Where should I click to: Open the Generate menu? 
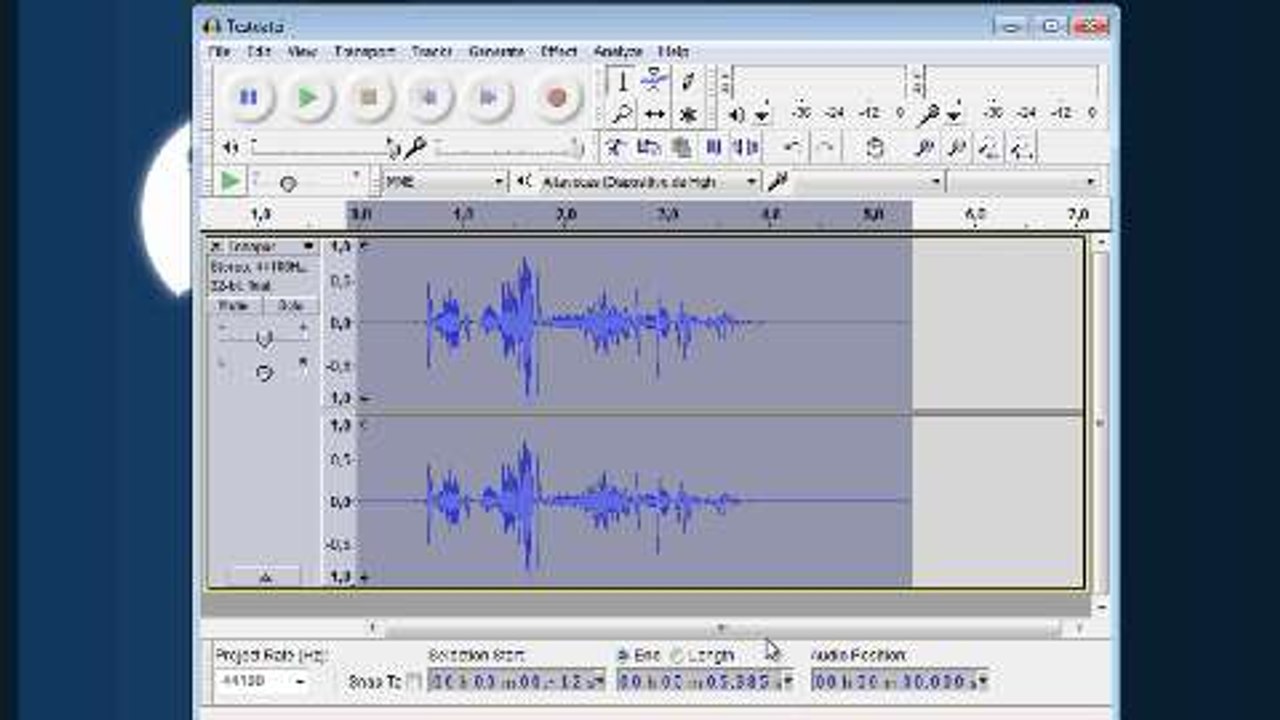pyautogui.click(x=496, y=51)
